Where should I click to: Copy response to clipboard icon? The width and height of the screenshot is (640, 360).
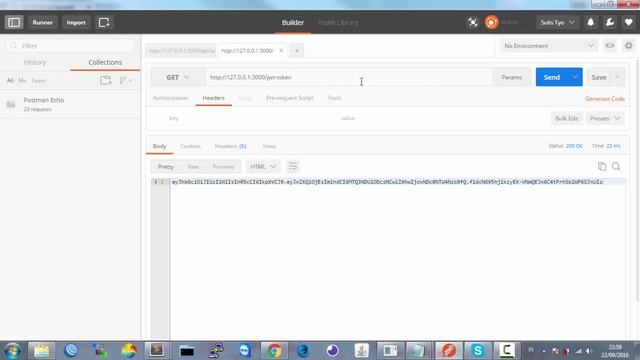point(602,166)
